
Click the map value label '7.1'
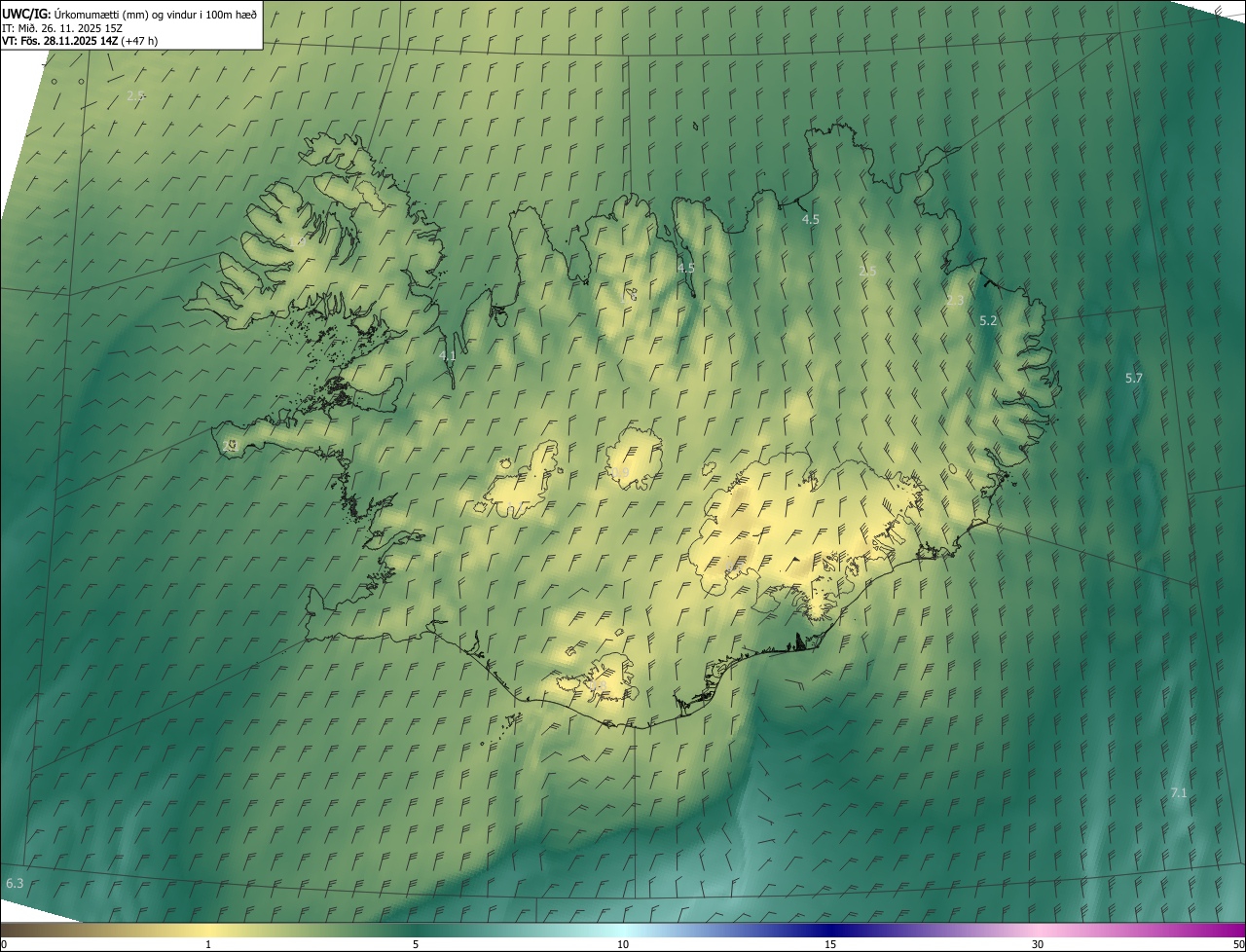pyautogui.click(x=1178, y=793)
